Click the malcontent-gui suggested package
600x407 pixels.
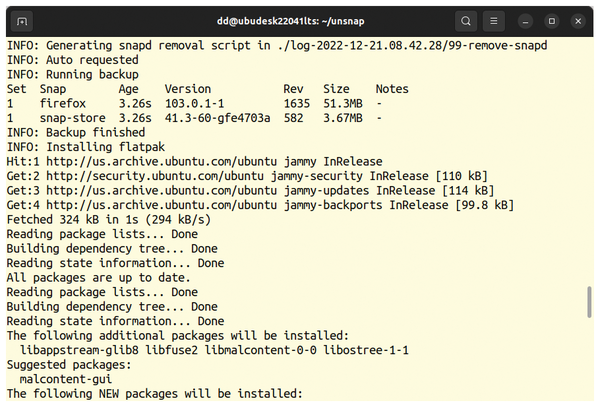[66, 379]
